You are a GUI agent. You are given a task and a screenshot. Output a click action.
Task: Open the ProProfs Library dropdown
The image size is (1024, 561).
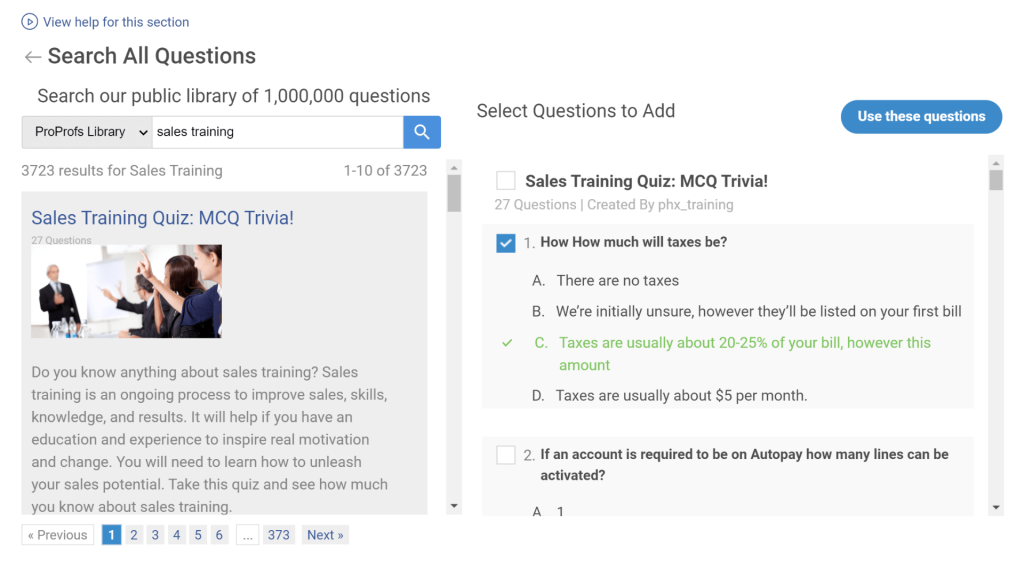pyautogui.click(x=87, y=132)
